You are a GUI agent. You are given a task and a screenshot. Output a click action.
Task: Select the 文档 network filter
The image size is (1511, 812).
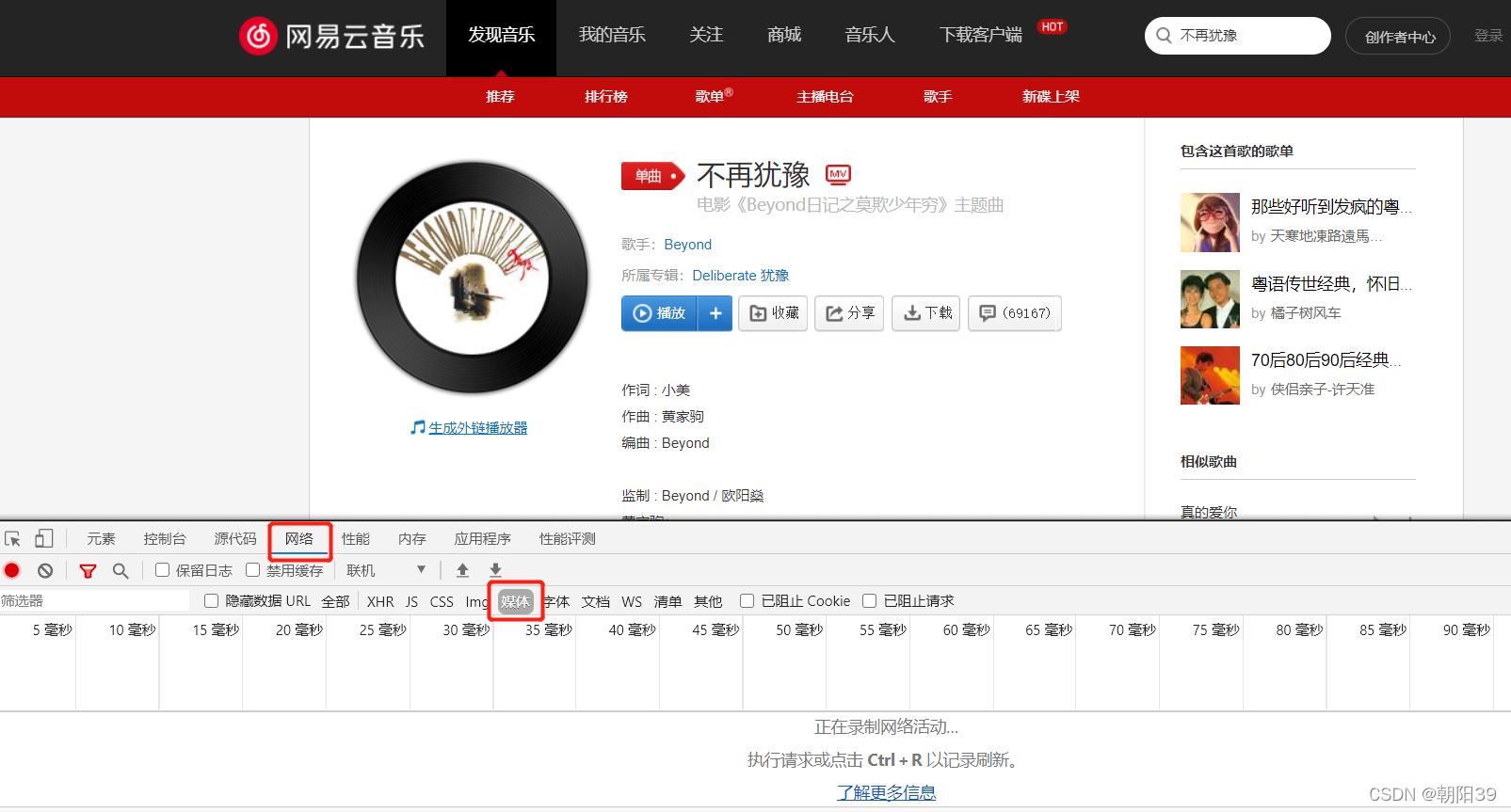[596, 602]
